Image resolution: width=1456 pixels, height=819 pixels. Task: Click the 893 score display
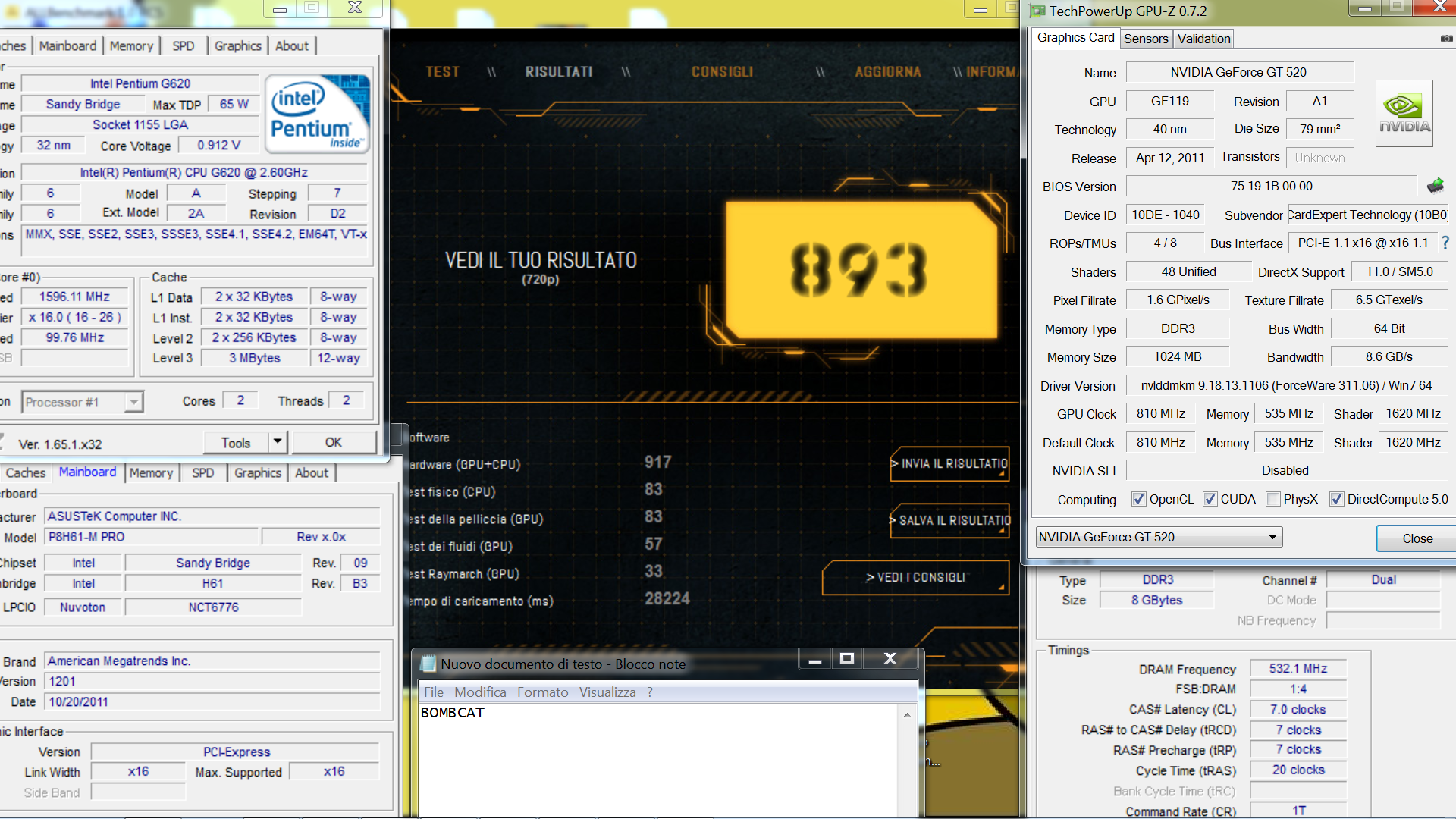pos(860,269)
